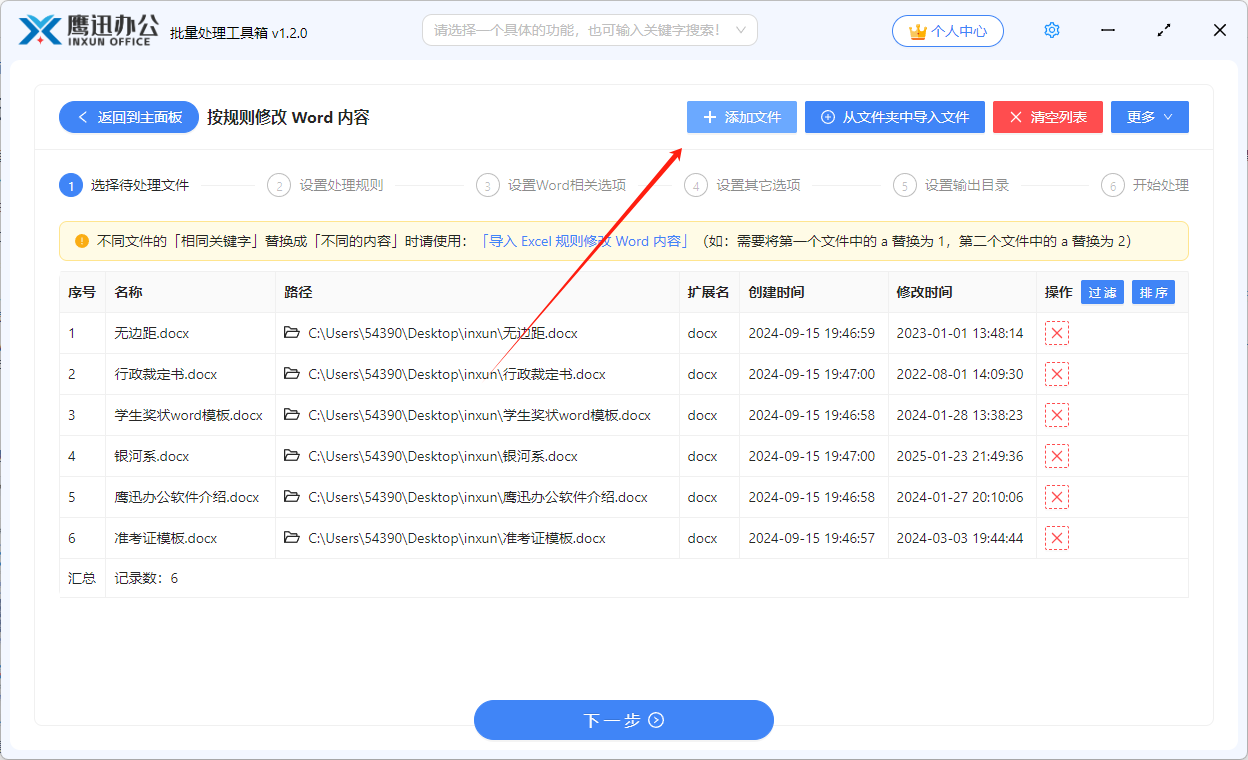This screenshot has width=1248, height=760.
Task: Remove 准考证模板.docx with the X icon
Action: (1057, 538)
